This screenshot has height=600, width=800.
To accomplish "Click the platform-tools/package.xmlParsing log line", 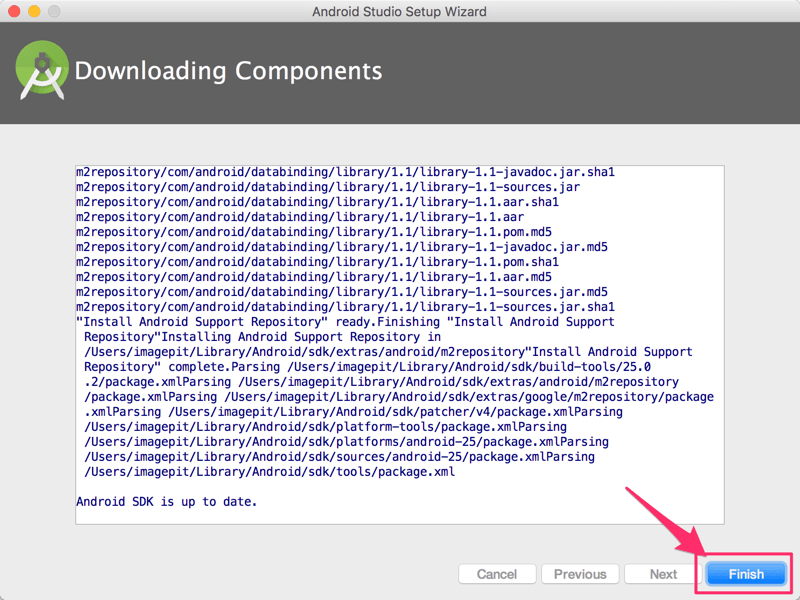I will pyautogui.click(x=326, y=427).
